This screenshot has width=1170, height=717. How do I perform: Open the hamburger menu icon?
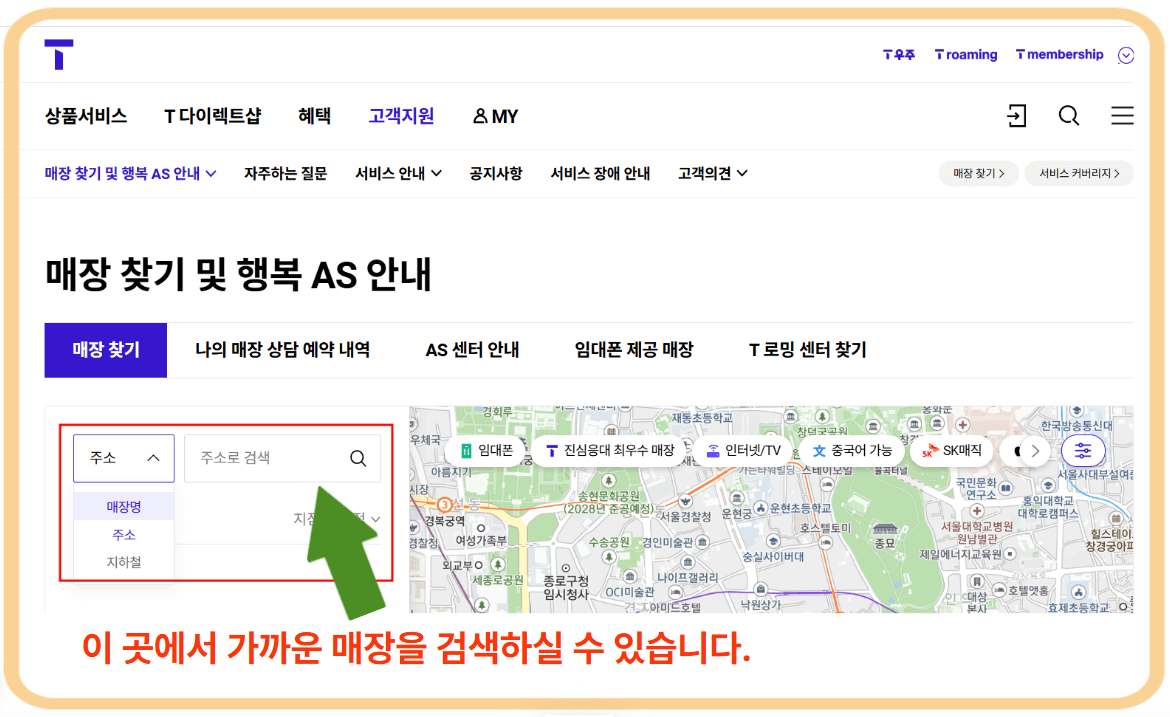tap(1122, 116)
